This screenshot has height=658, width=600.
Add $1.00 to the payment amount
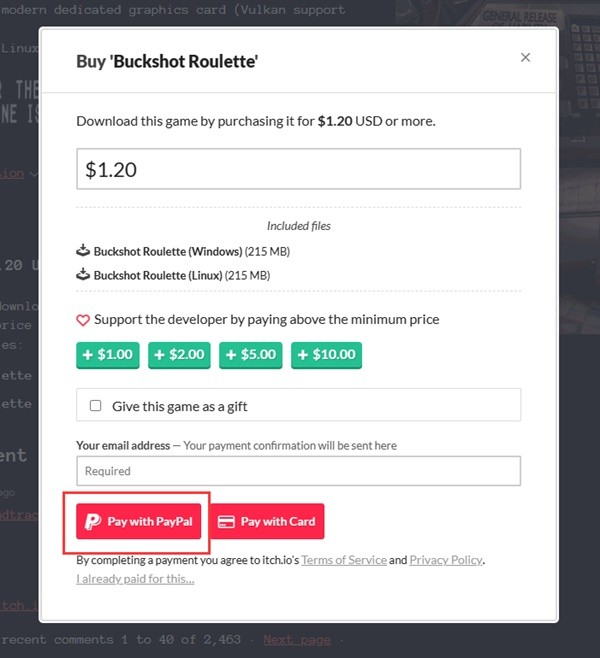tap(108, 355)
